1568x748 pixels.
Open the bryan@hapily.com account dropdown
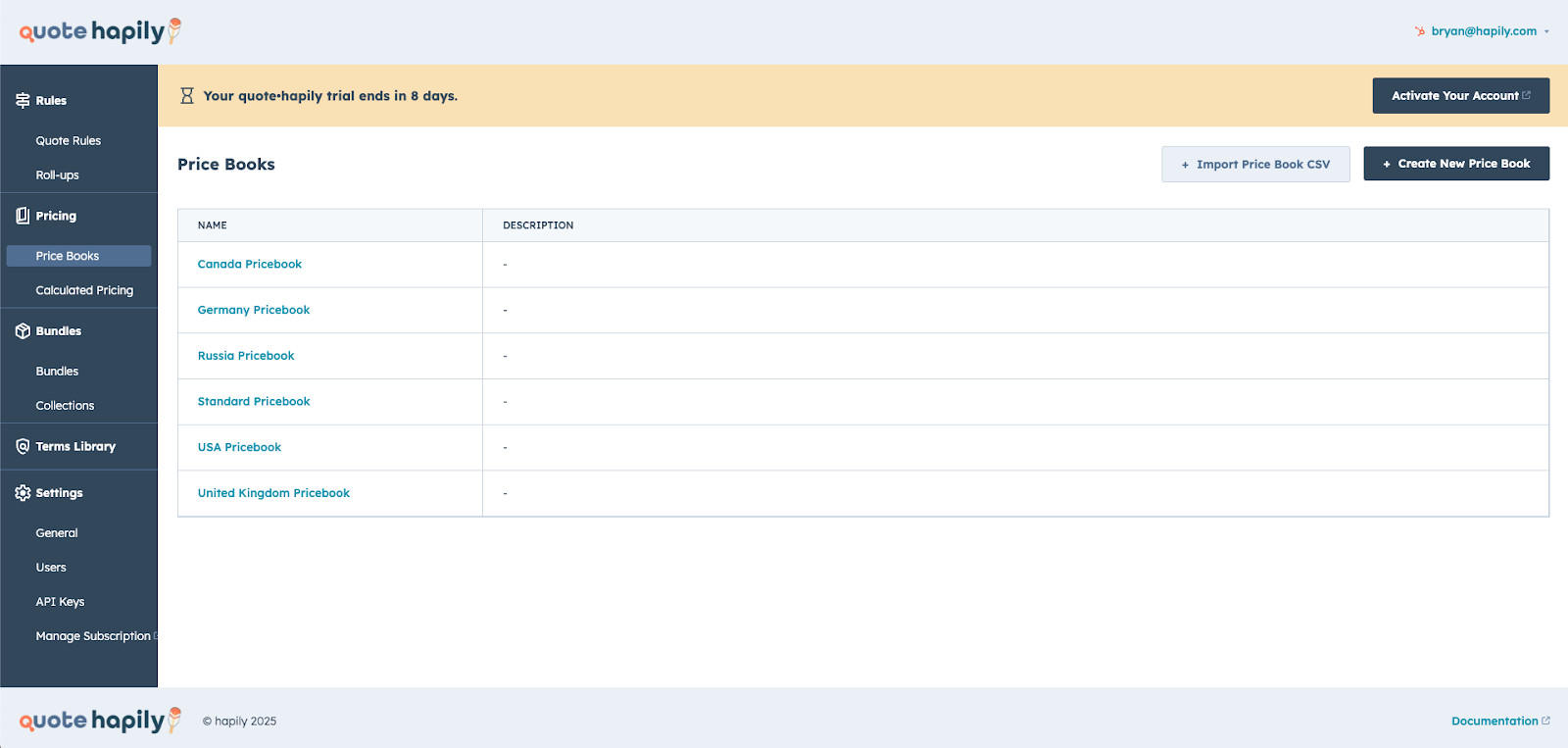tap(1484, 31)
